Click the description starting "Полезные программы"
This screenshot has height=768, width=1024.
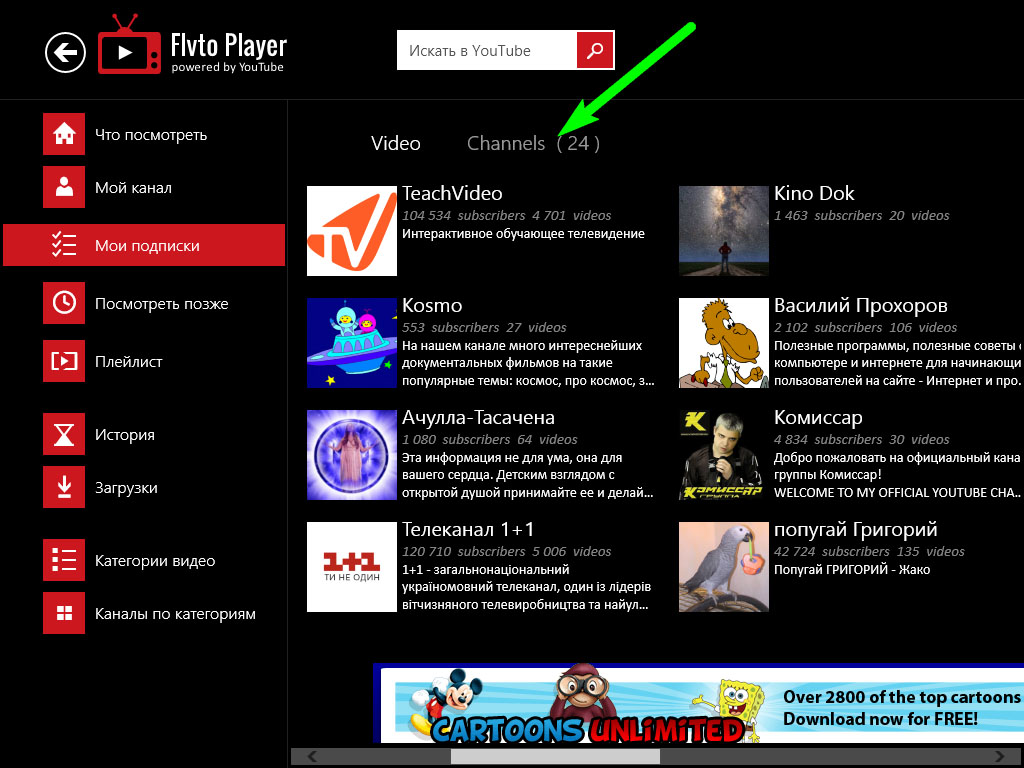pos(899,363)
